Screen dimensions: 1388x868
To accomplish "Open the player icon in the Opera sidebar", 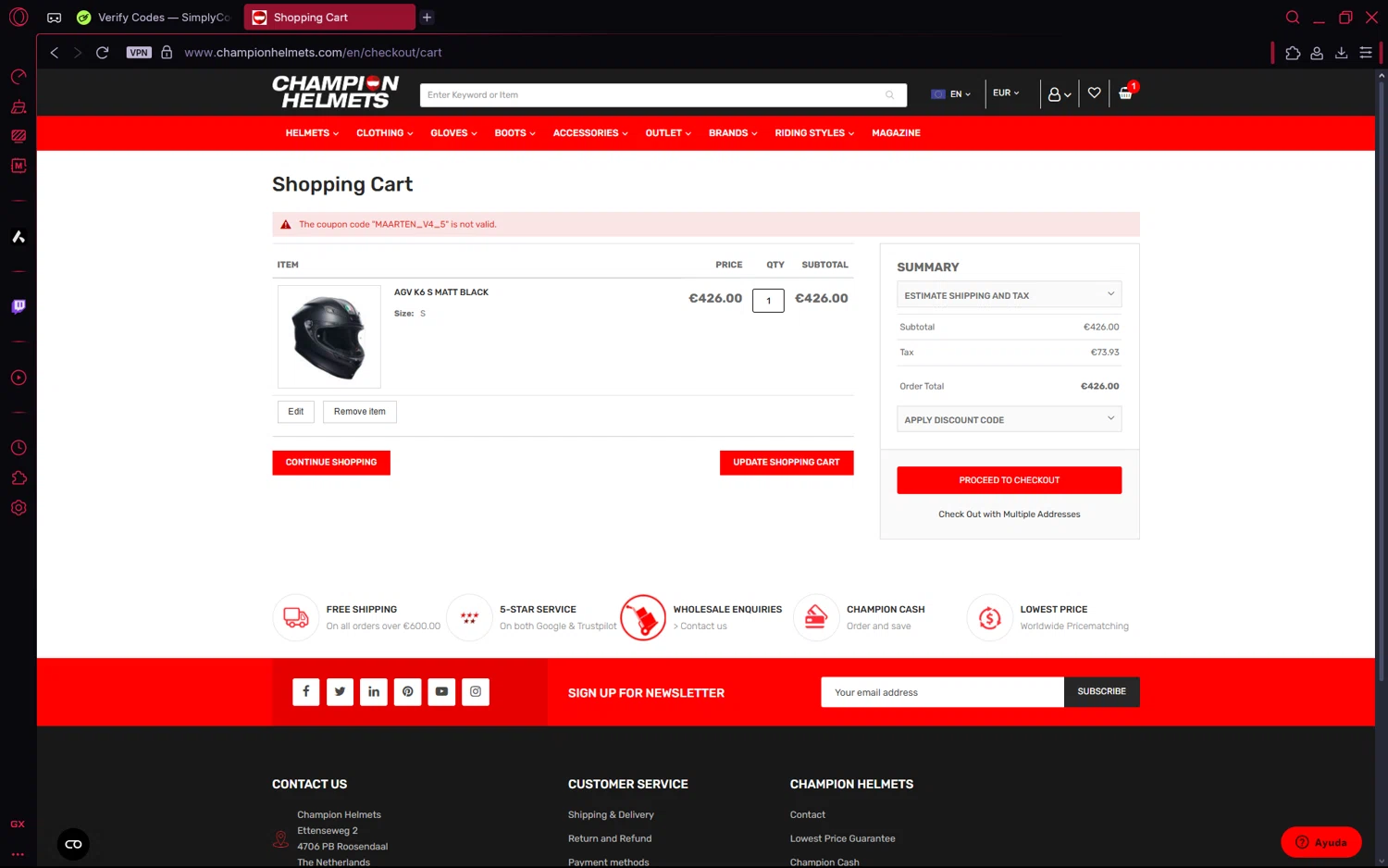I will click(x=19, y=378).
